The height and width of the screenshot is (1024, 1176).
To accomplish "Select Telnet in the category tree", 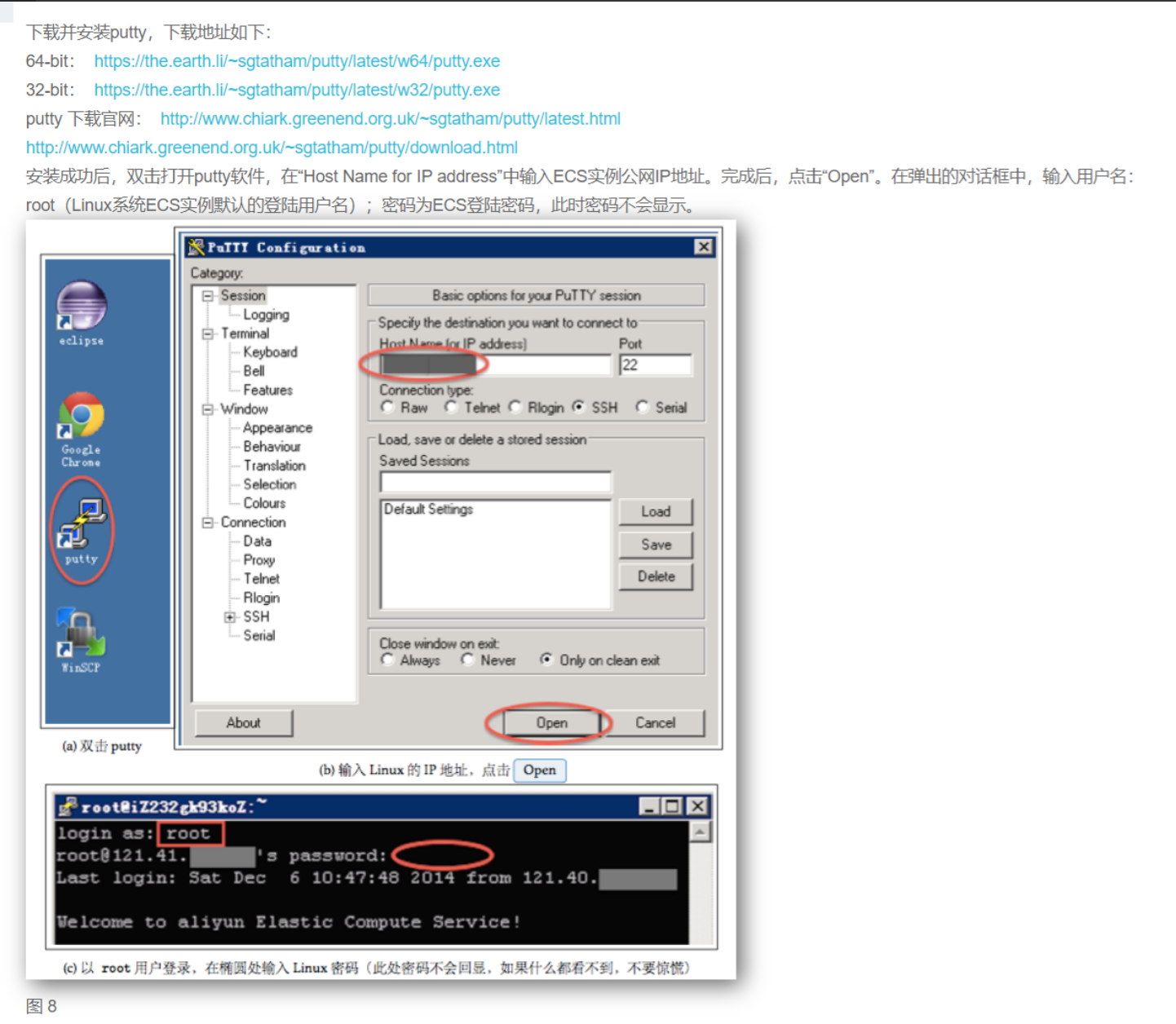I will click(261, 579).
